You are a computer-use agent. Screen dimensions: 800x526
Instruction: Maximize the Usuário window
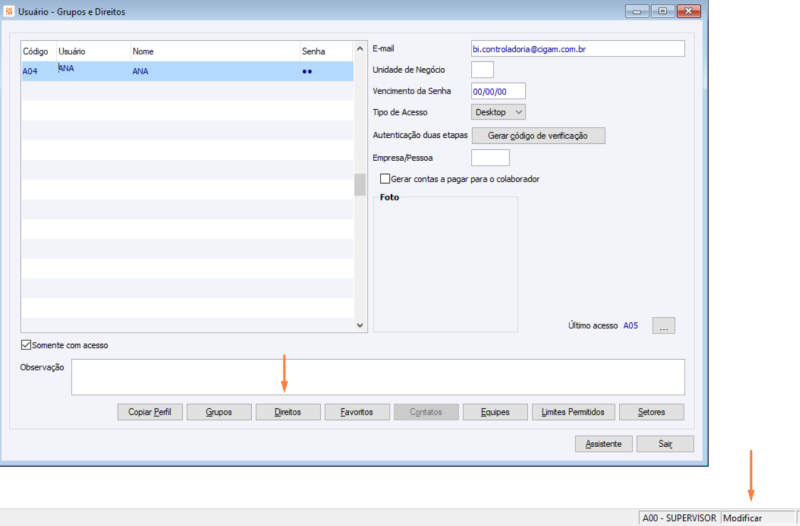tap(662, 11)
